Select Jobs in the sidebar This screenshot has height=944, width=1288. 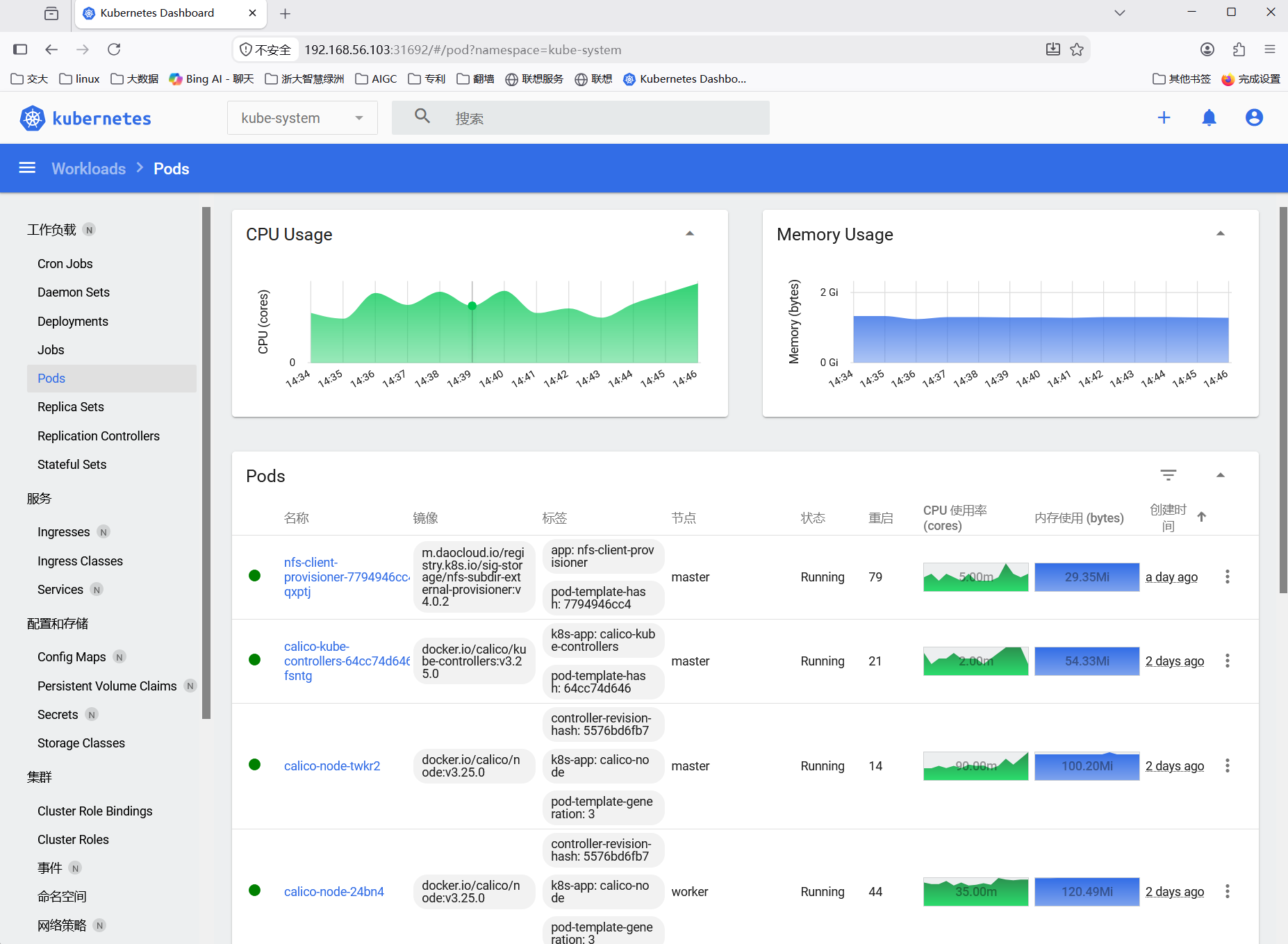pos(51,350)
